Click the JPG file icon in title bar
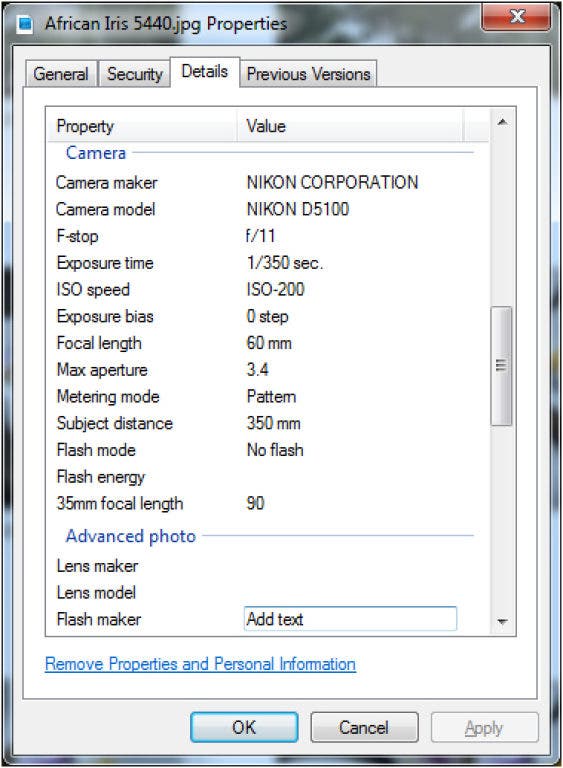Image resolution: width=563 pixels, height=768 pixels. (x=24, y=24)
